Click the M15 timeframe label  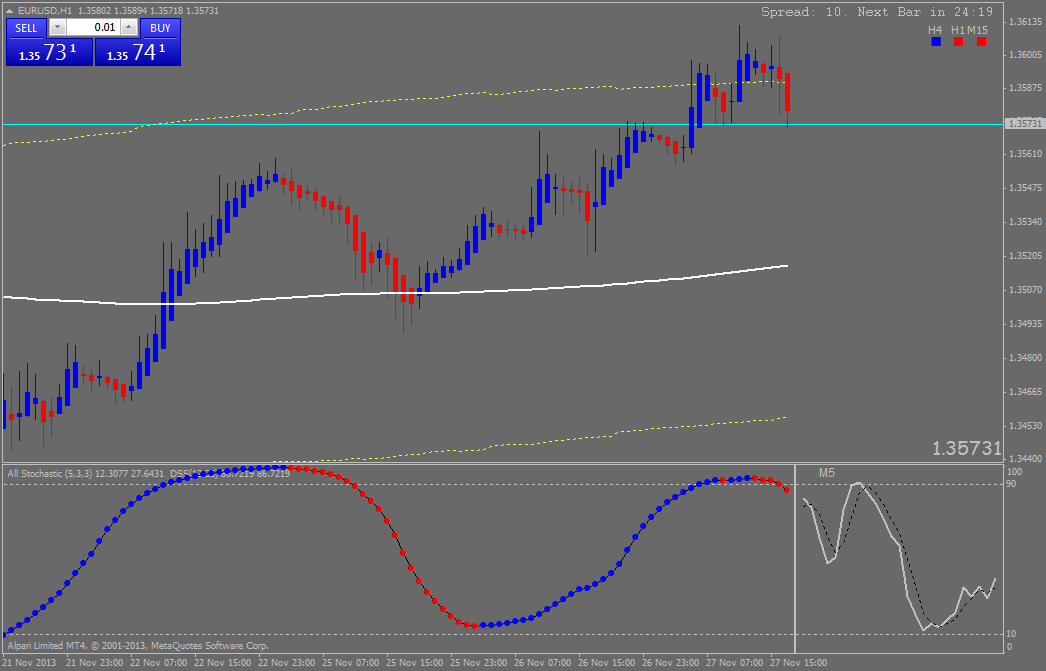pyautogui.click(x=977, y=30)
